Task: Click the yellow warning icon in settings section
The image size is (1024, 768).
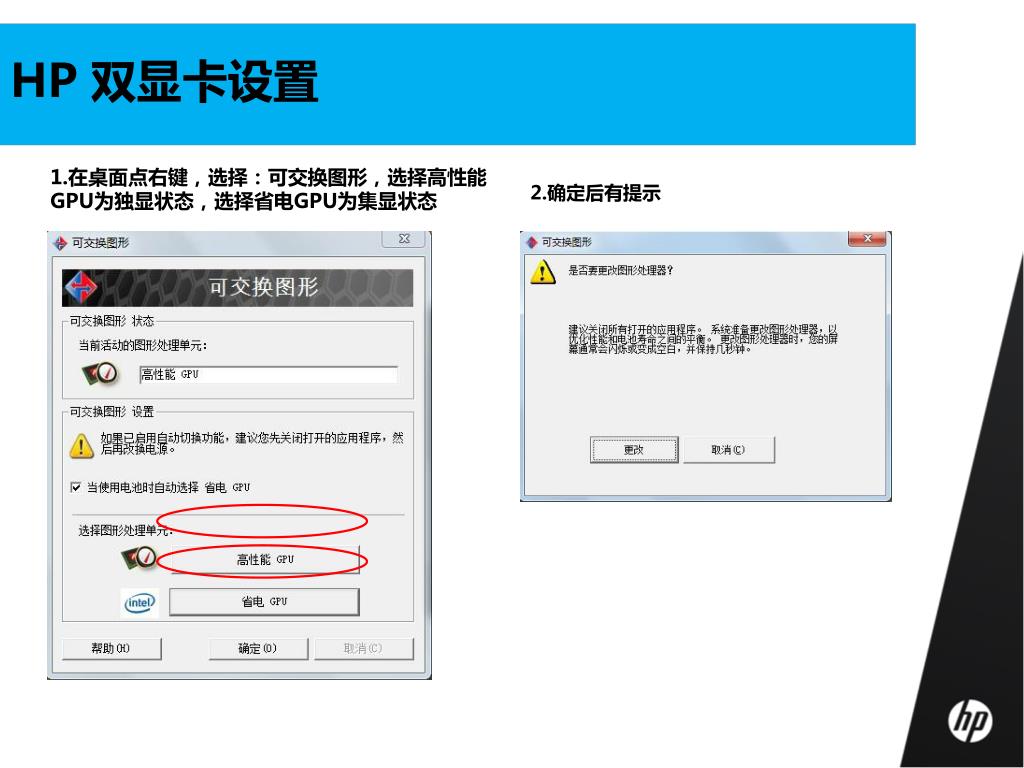Action: (x=81, y=445)
